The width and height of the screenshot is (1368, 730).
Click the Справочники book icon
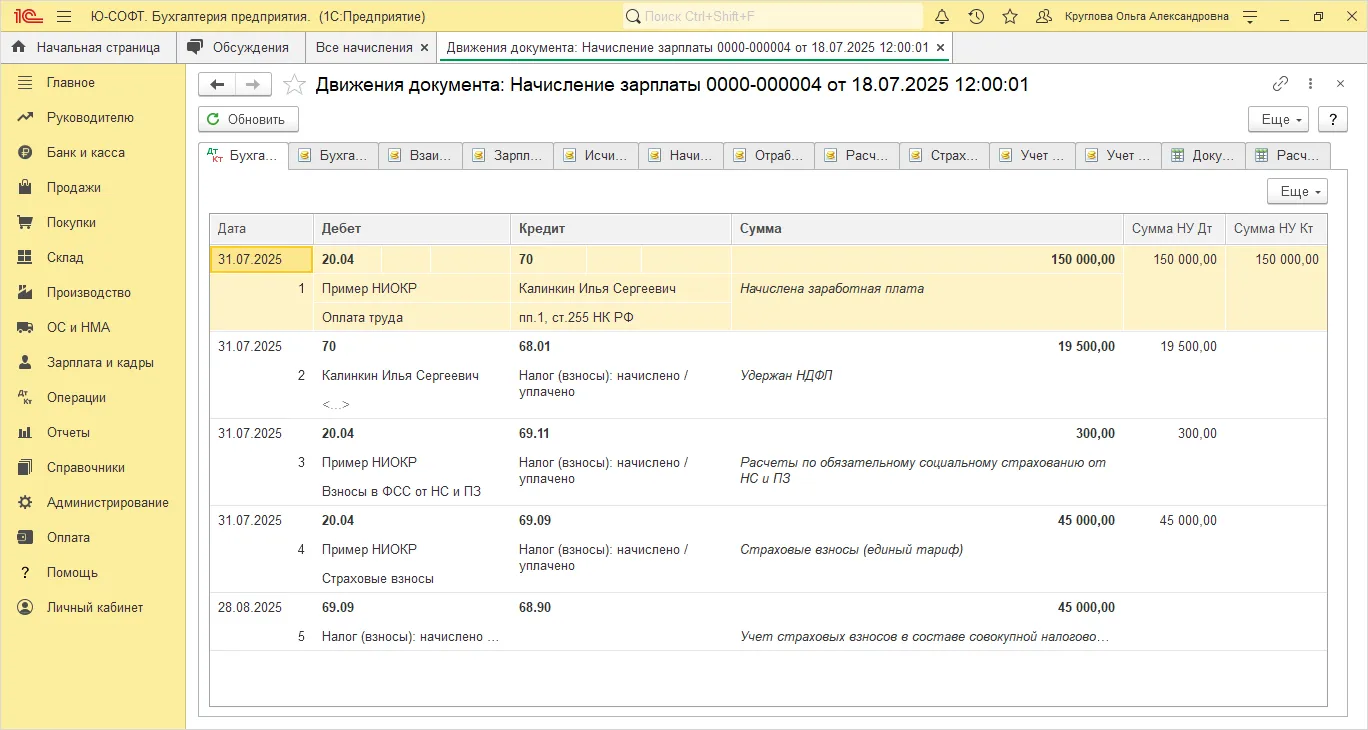point(26,467)
